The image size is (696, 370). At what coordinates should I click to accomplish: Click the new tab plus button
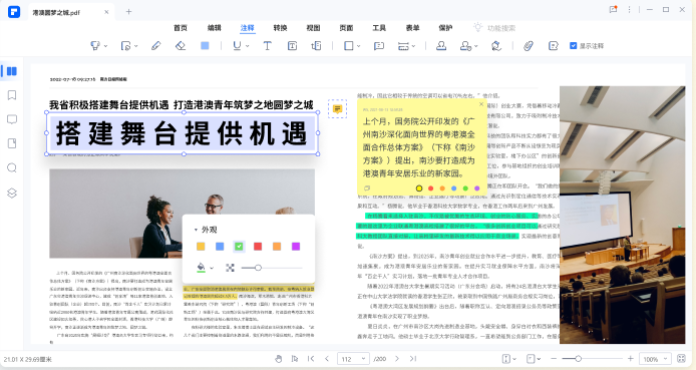(x=129, y=12)
